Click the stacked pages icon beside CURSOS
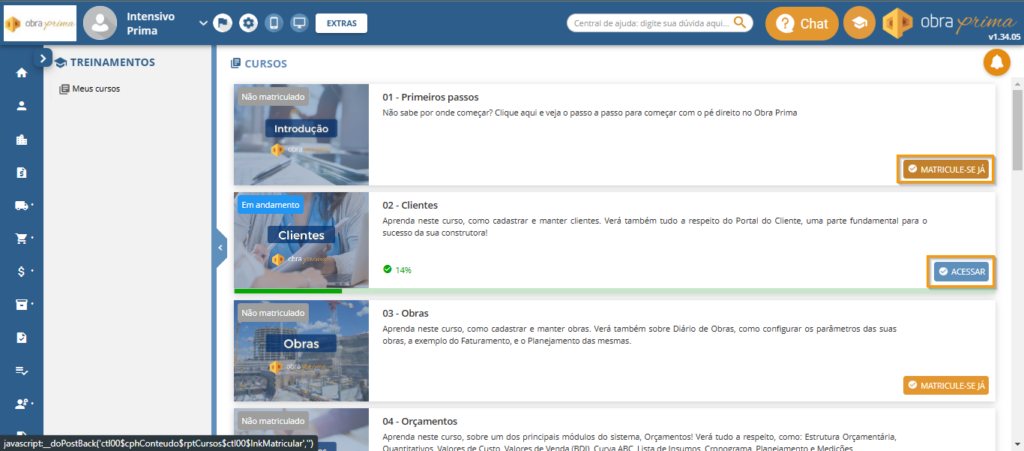Image resolution: width=1024 pixels, height=451 pixels. pyautogui.click(x=236, y=64)
